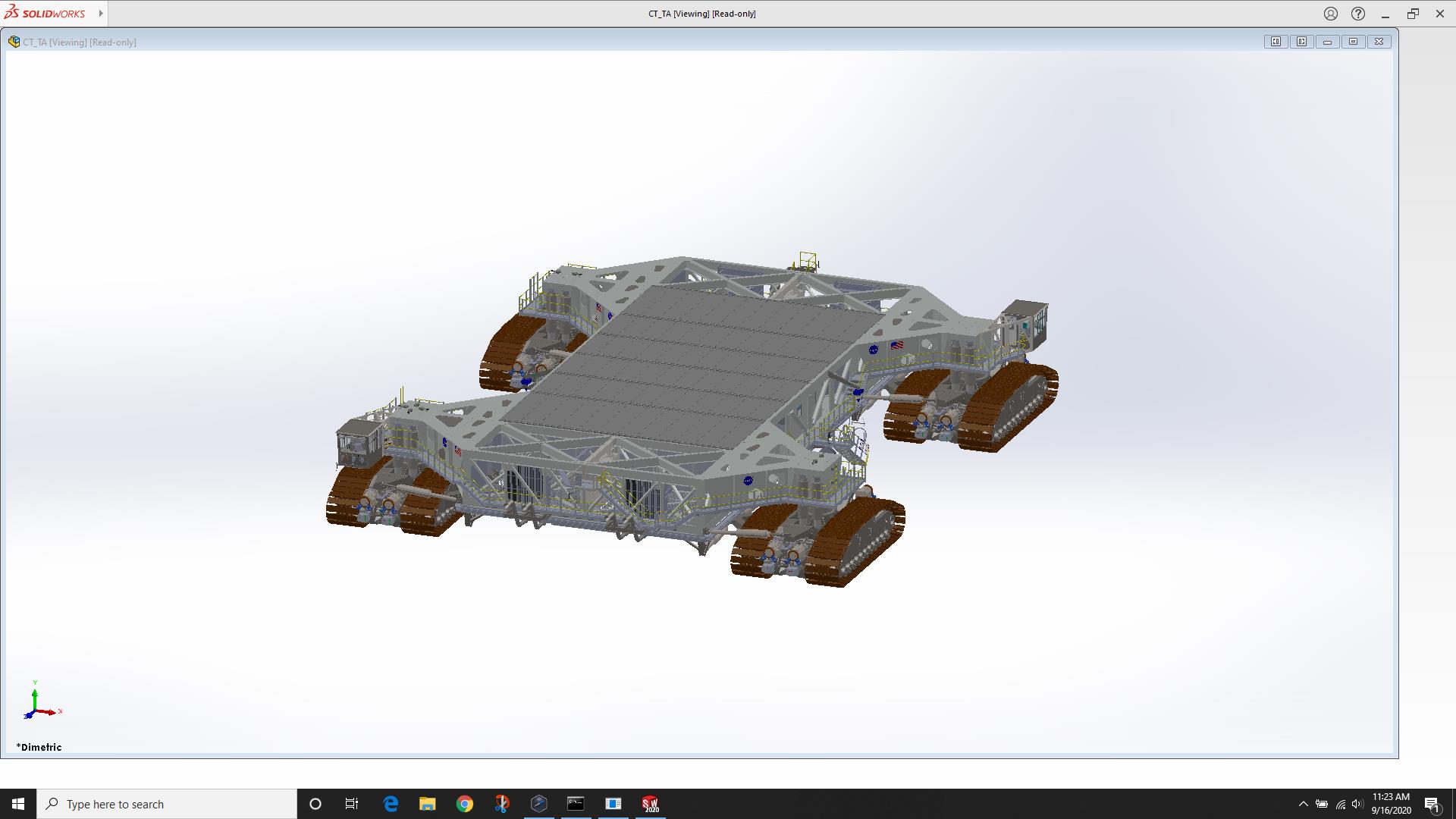Show hidden system tray icons
Viewport: 1456px width, 819px height.
pyautogui.click(x=1303, y=804)
